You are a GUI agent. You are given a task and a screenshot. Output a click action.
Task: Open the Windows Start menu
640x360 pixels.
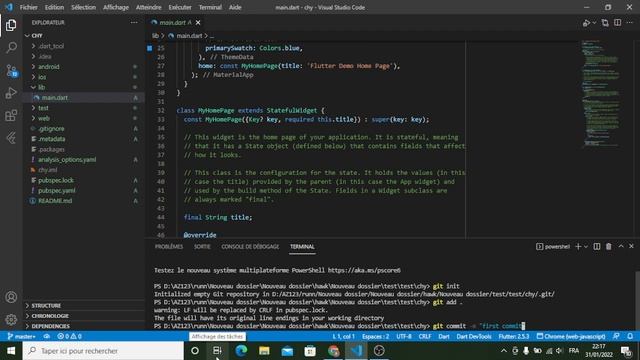(x=11, y=351)
